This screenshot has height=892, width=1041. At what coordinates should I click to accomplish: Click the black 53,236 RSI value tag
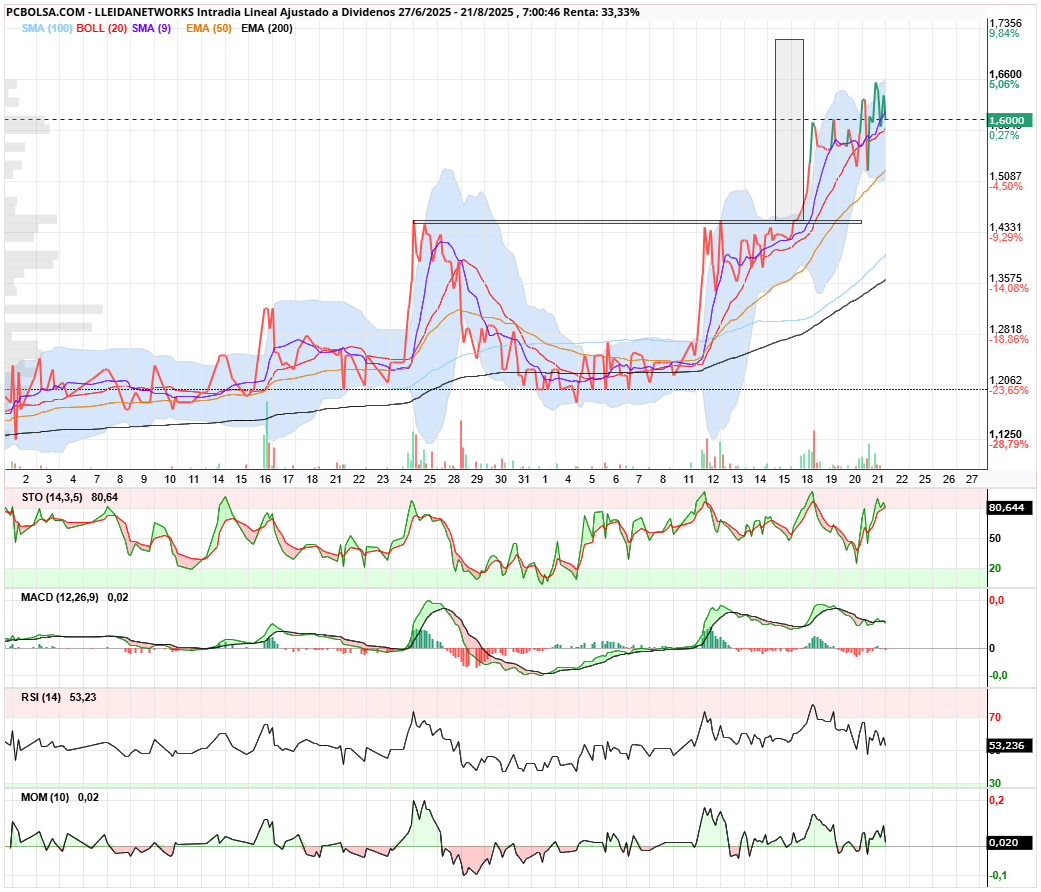(x=1010, y=746)
